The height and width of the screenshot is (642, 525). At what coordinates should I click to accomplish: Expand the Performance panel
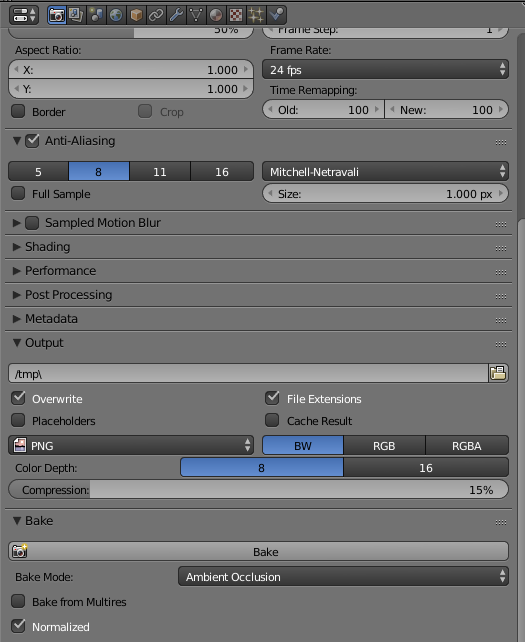17,271
